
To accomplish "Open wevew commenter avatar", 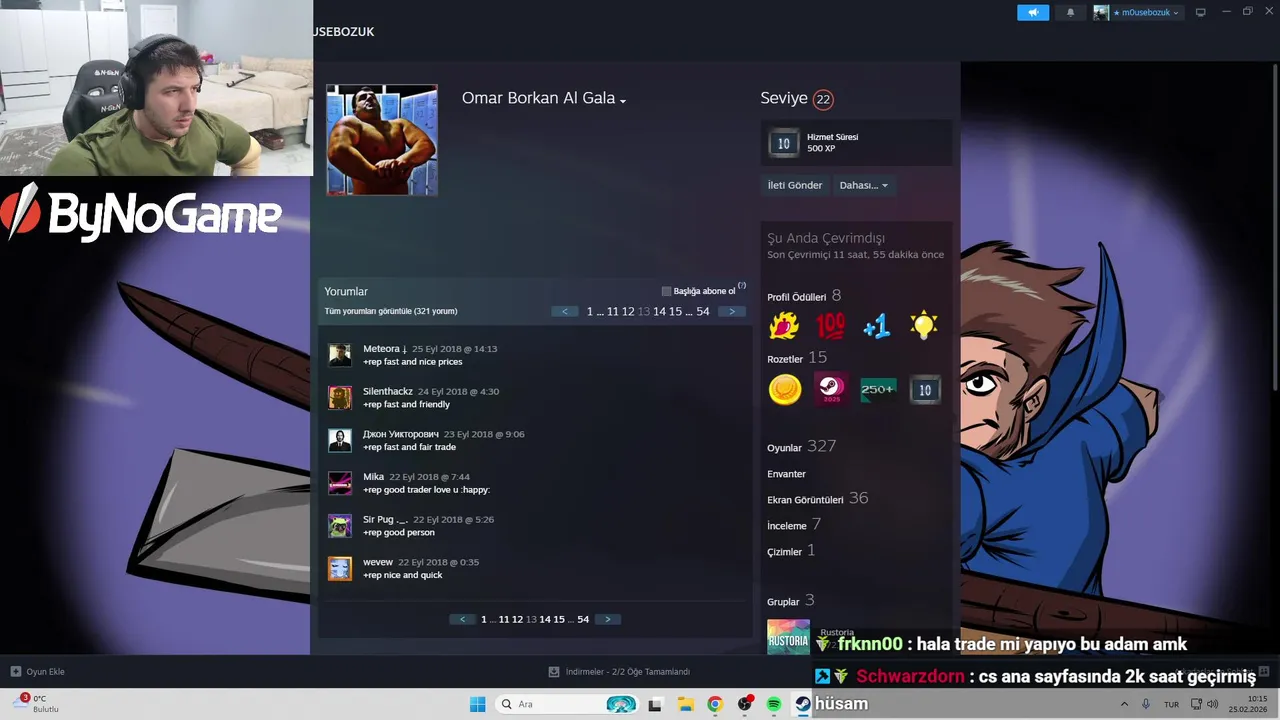I will tap(340, 569).
